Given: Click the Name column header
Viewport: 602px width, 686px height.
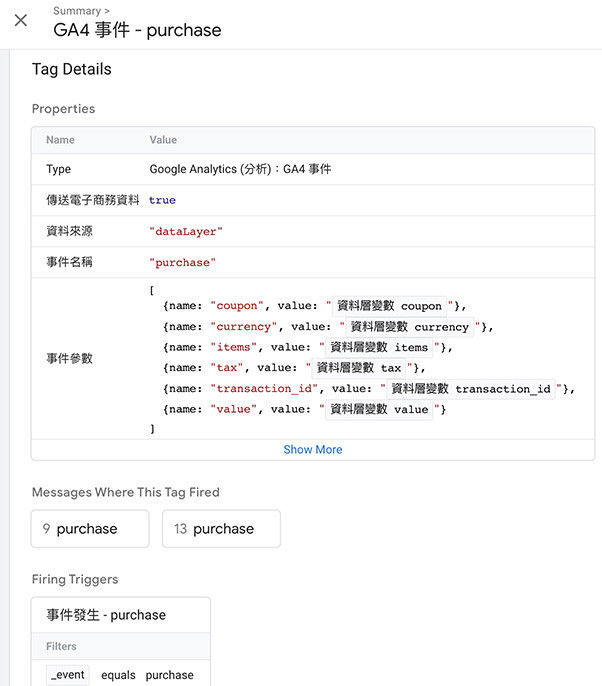Looking at the screenshot, I should pyautogui.click(x=60, y=140).
